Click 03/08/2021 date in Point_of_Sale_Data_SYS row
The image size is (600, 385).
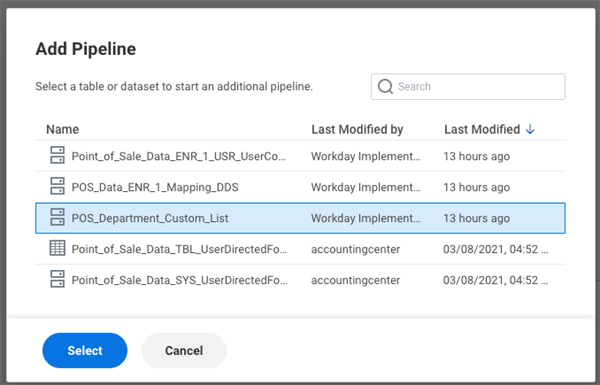[496, 280]
